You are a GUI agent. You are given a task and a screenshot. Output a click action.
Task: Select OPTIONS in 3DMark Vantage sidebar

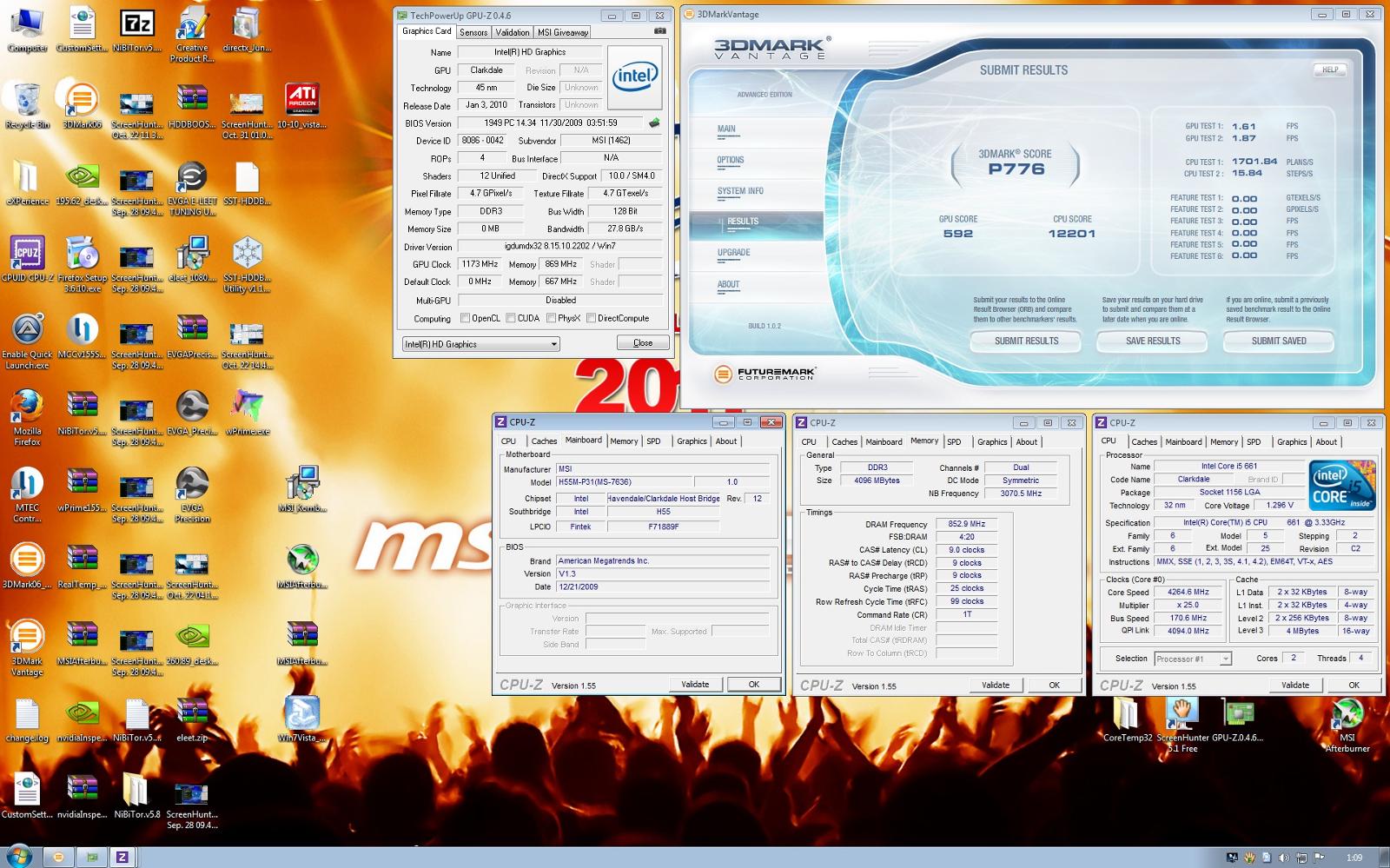point(731,160)
